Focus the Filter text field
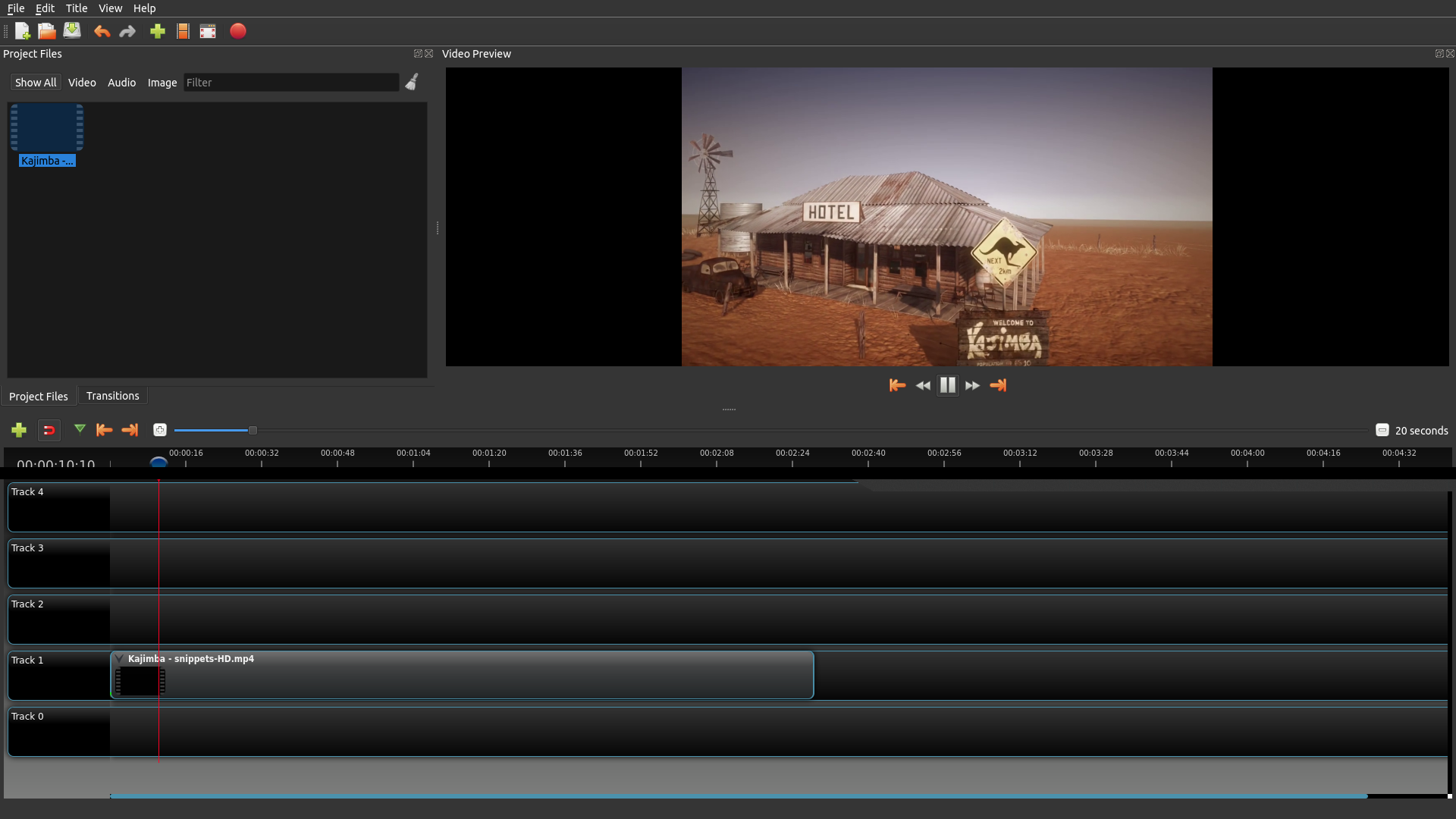Viewport: 1456px width, 819px height. coord(291,83)
